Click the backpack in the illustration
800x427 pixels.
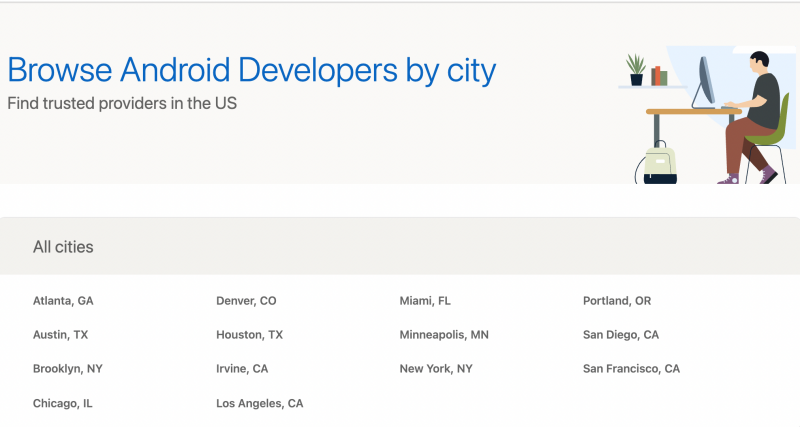pyautogui.click(x=660, y=164)
